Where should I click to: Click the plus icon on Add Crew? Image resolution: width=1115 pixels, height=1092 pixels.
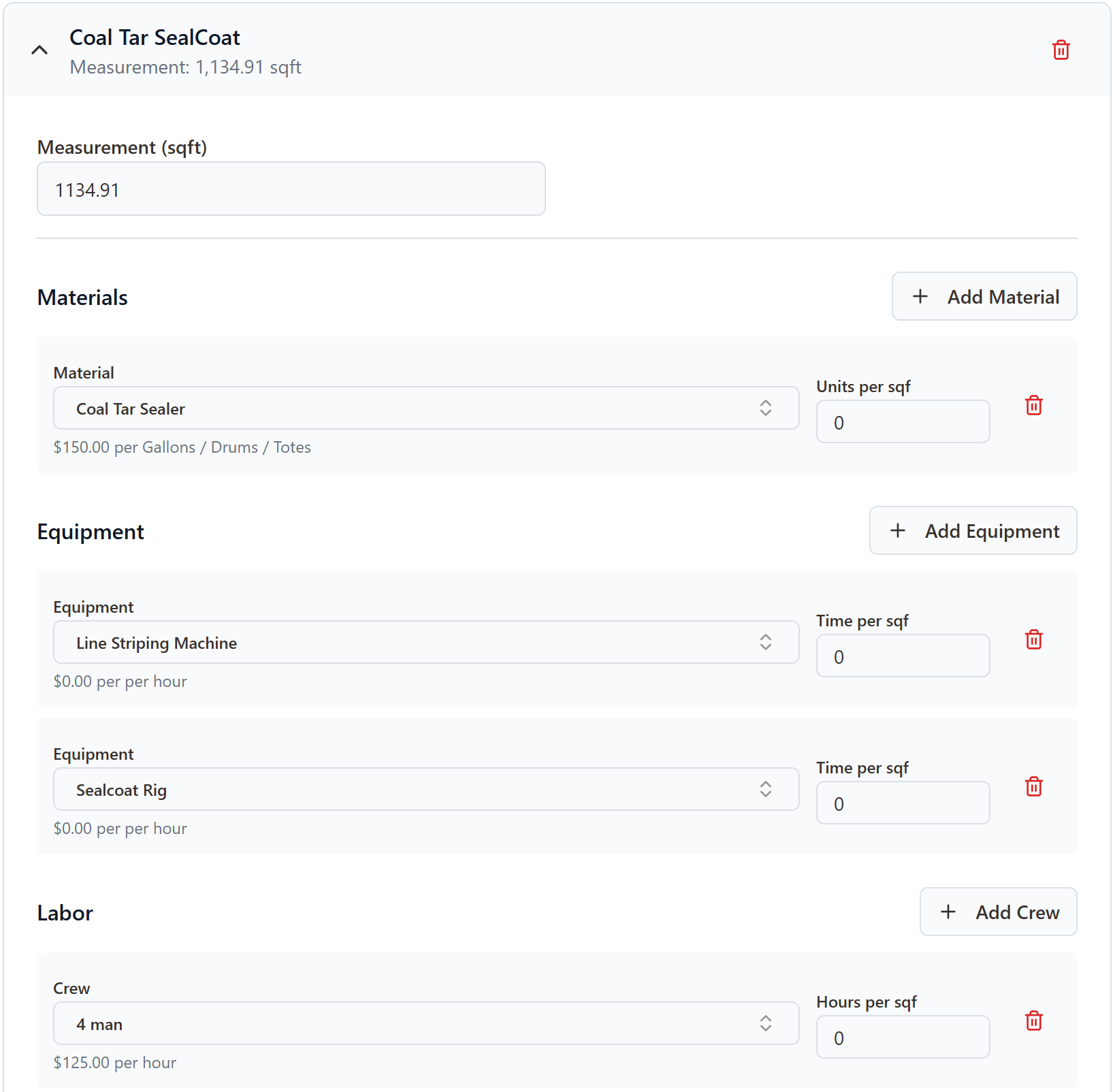948,912
